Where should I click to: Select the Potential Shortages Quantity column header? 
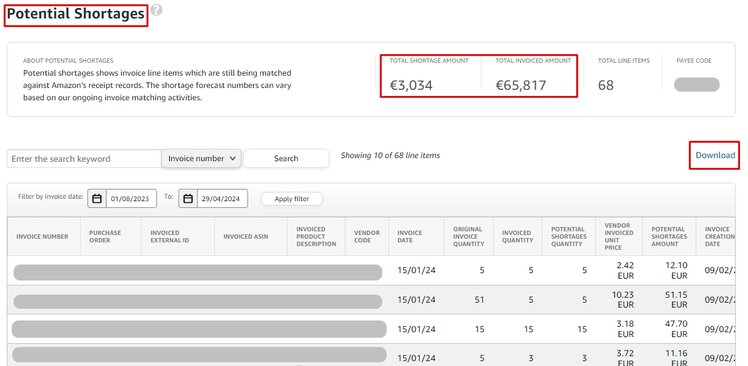569,237
